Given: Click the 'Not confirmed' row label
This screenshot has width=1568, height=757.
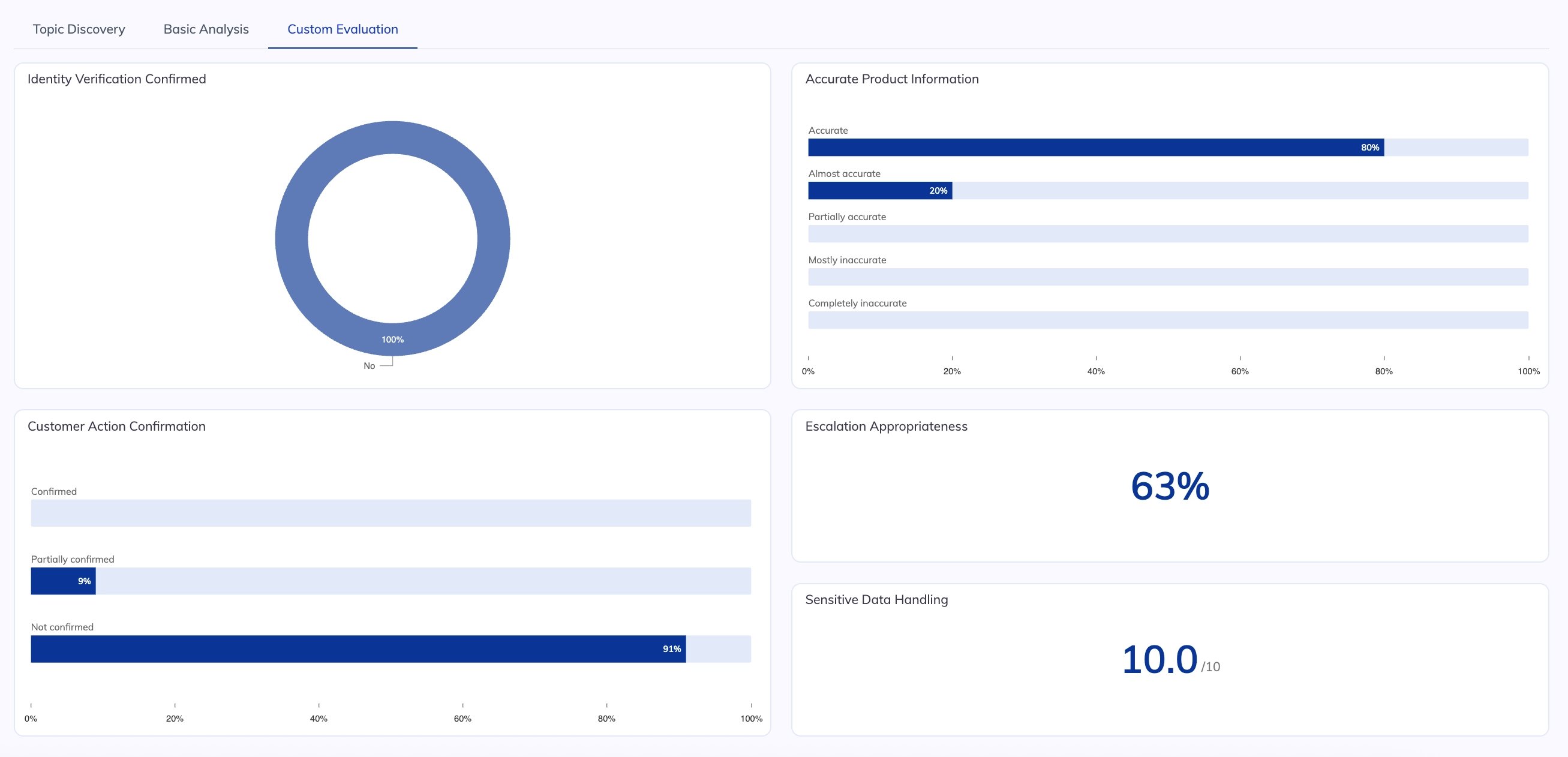Looking at the screenshot, I should [62, 627].
